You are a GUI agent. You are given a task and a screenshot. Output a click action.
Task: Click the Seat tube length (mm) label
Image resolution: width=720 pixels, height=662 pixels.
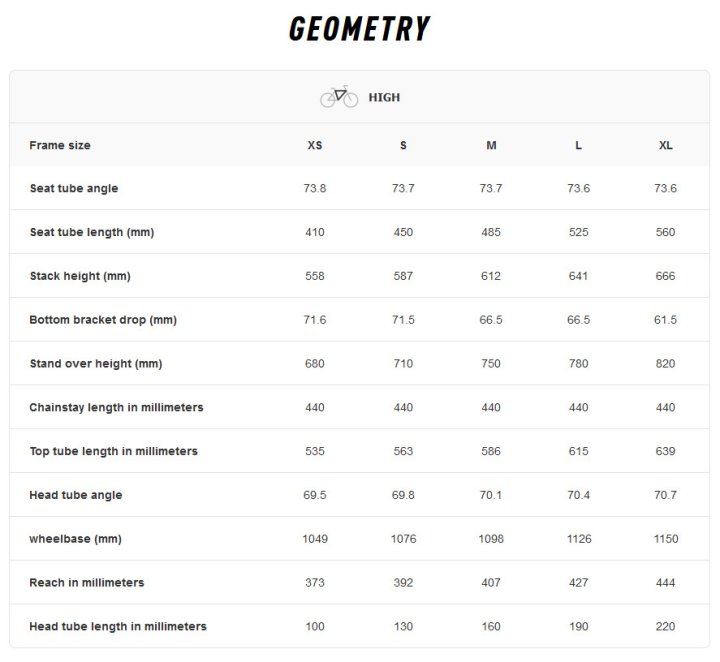(x=92, y=232)
